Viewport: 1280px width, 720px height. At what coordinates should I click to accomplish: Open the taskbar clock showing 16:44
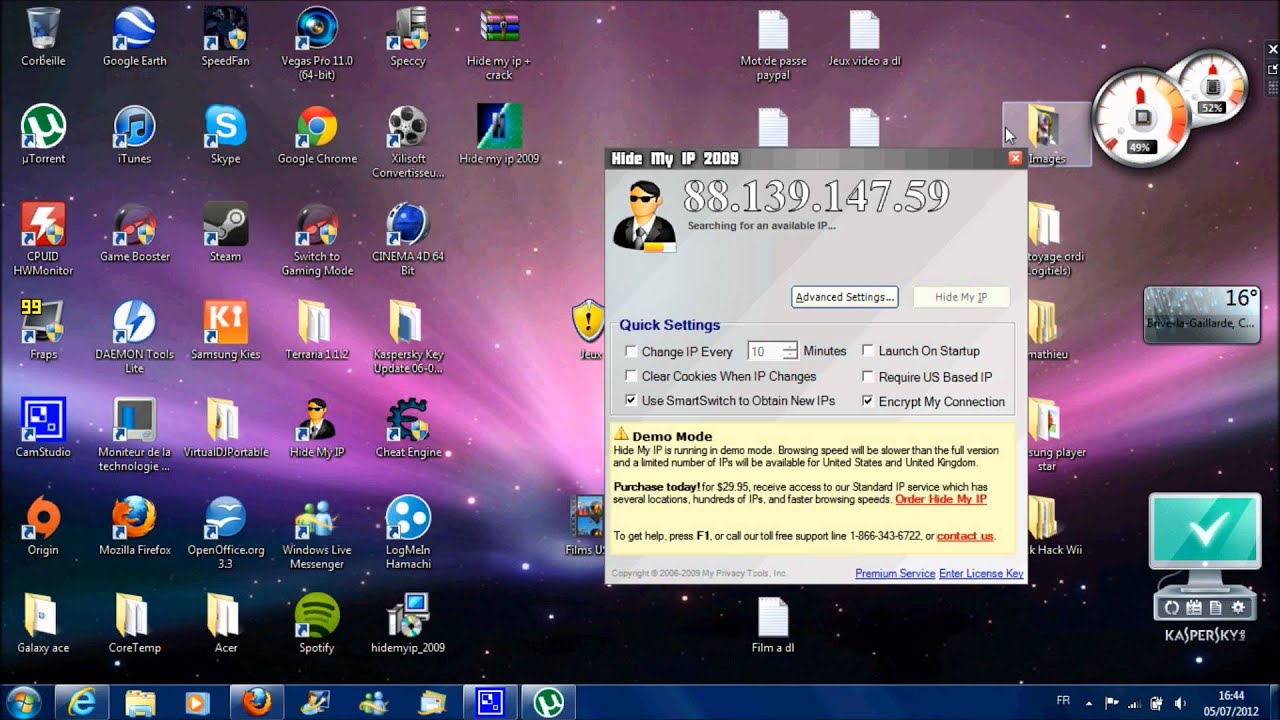point(1231,702)
